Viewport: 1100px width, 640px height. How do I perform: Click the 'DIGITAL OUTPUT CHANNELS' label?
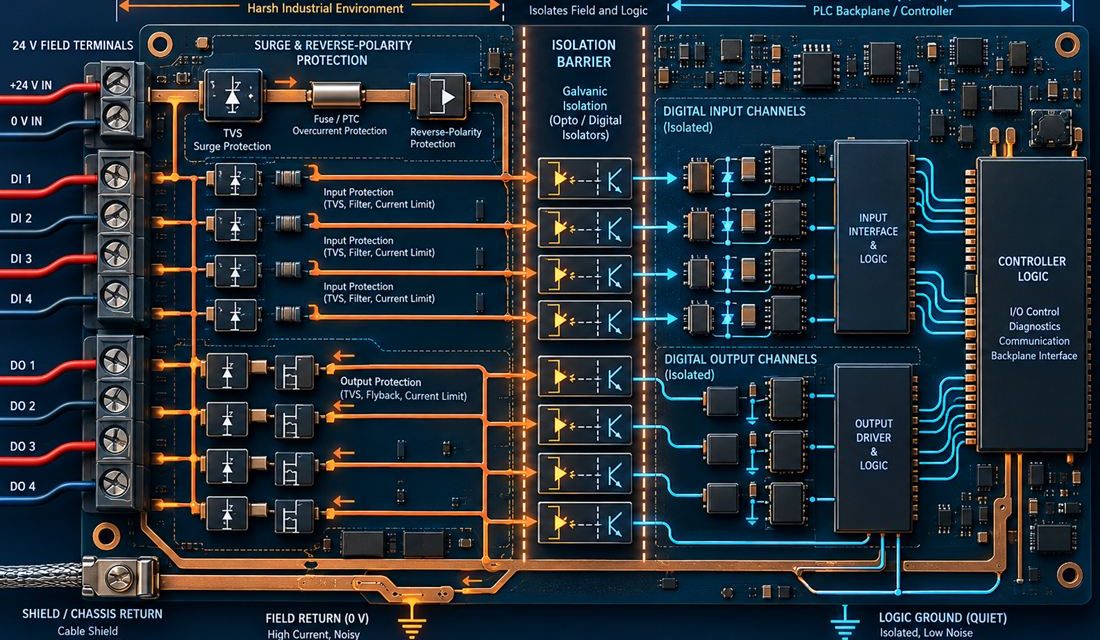point(740,359)
